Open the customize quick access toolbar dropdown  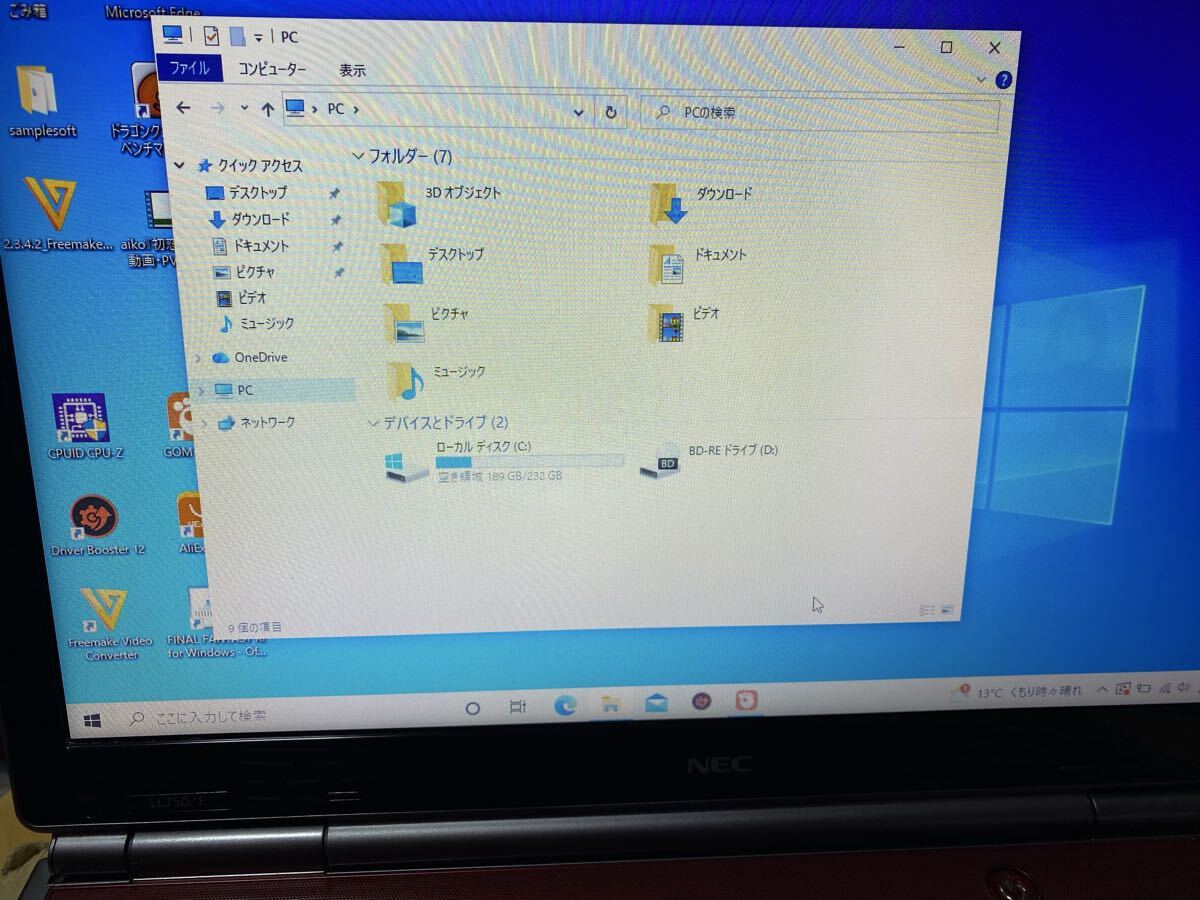pos(259,37)
